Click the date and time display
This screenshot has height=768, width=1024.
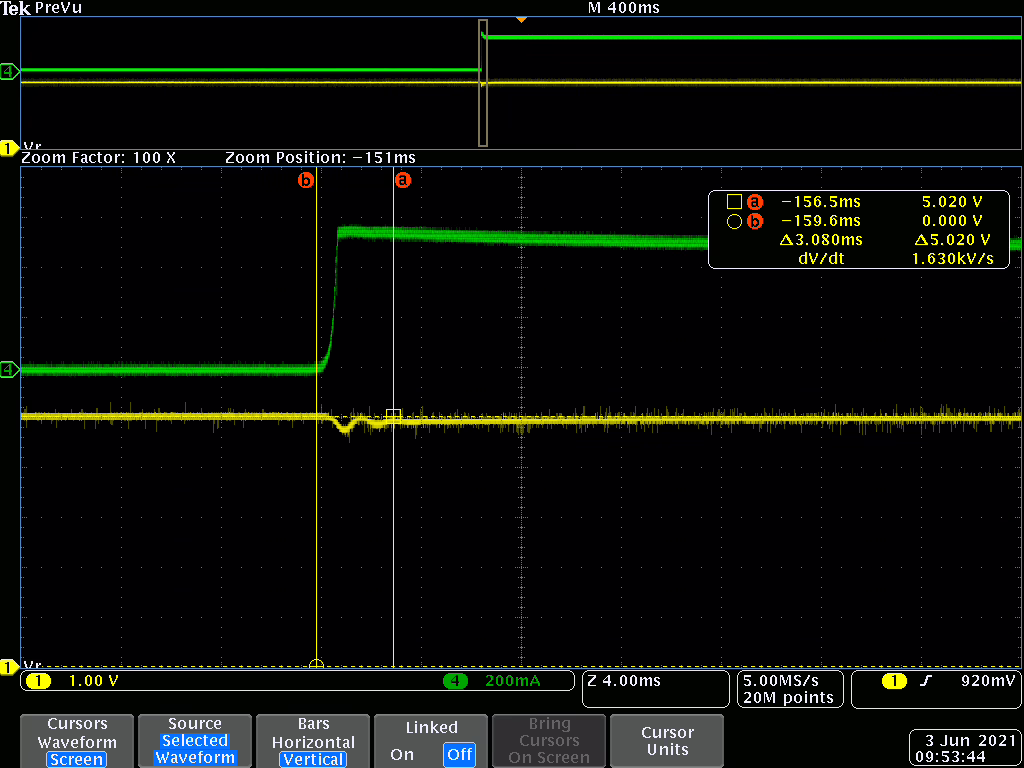point(963,748)
